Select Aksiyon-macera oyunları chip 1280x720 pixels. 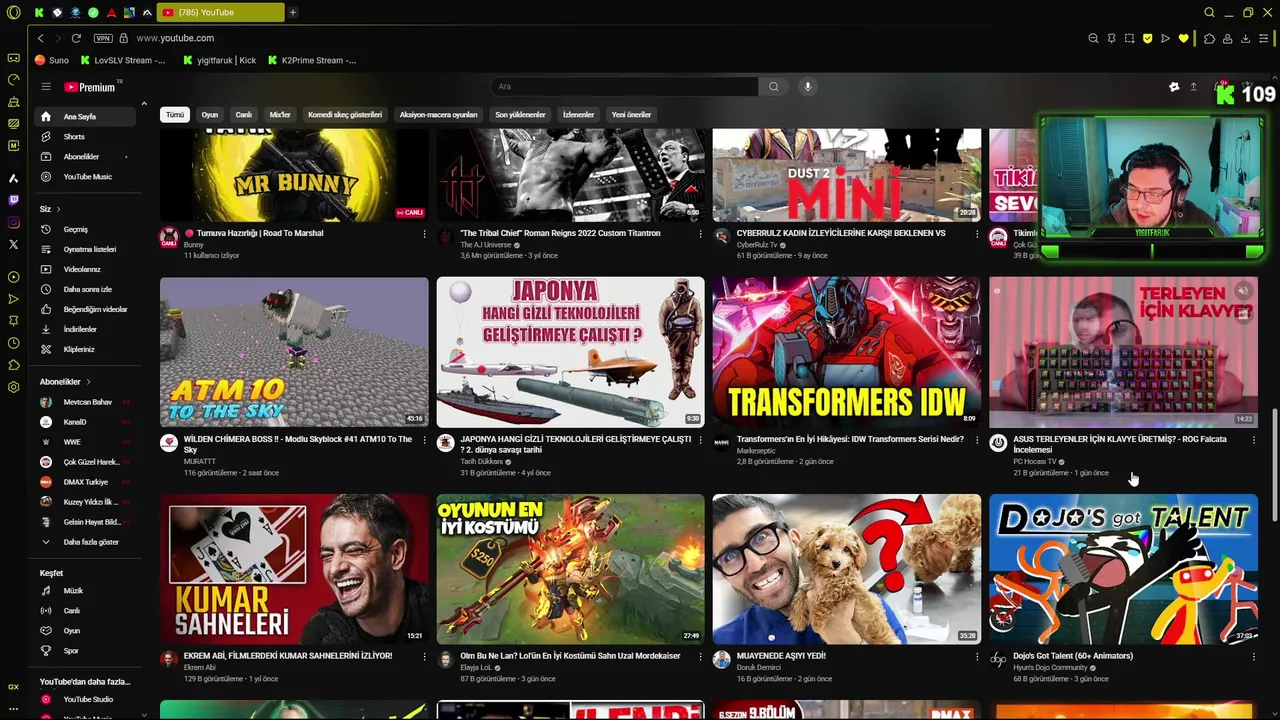[x=438, y=115]
